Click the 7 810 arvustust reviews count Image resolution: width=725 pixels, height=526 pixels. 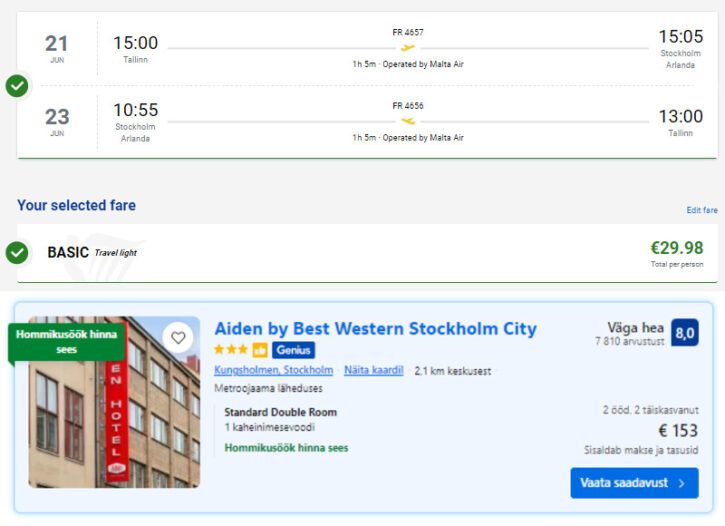(x=629, y=341)
